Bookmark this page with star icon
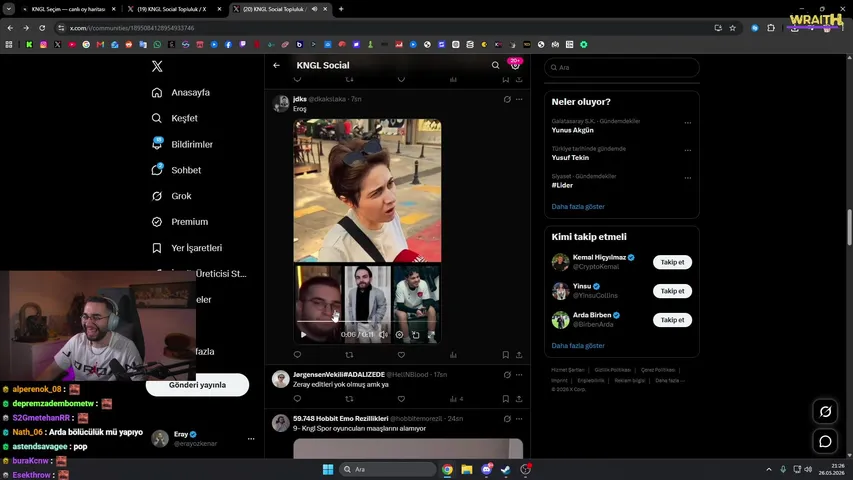The image size is (853, 480). pos(733,28)
